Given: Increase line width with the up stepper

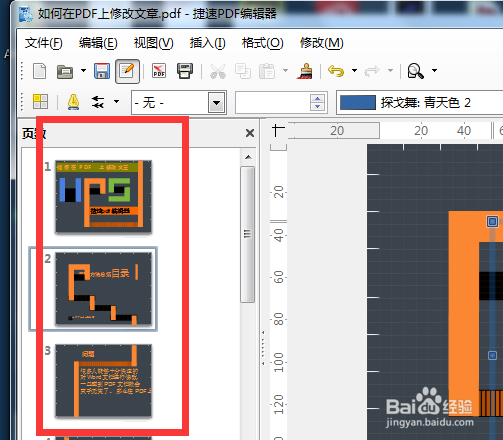Looking at the screenshot, I should 317,98.
